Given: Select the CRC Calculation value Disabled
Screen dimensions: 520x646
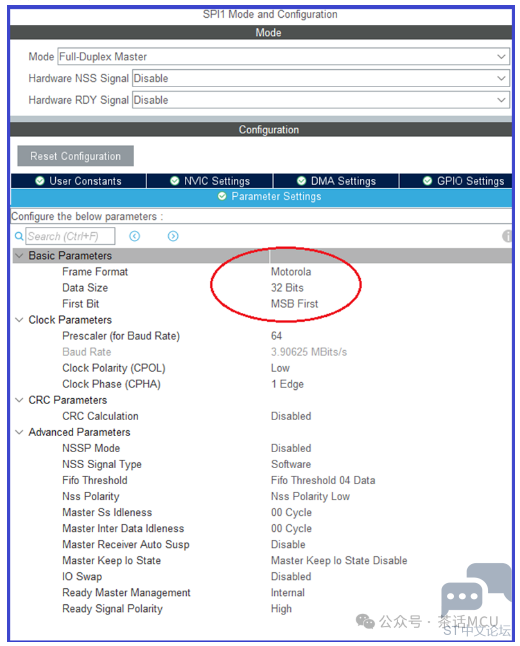Looking at the screenshot, I should (x=291, y=416).
